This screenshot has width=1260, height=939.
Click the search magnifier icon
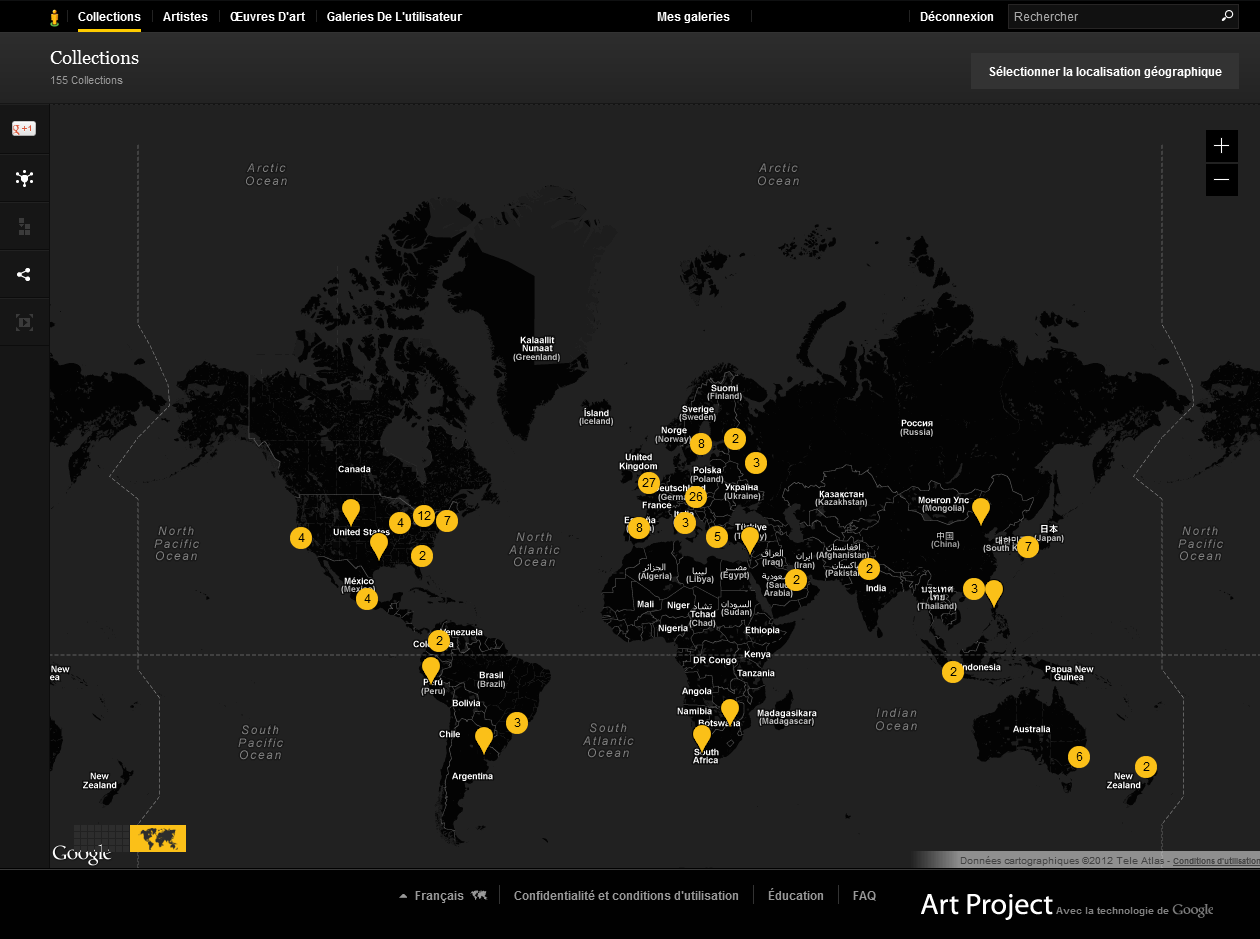[x=1227, y=16]
